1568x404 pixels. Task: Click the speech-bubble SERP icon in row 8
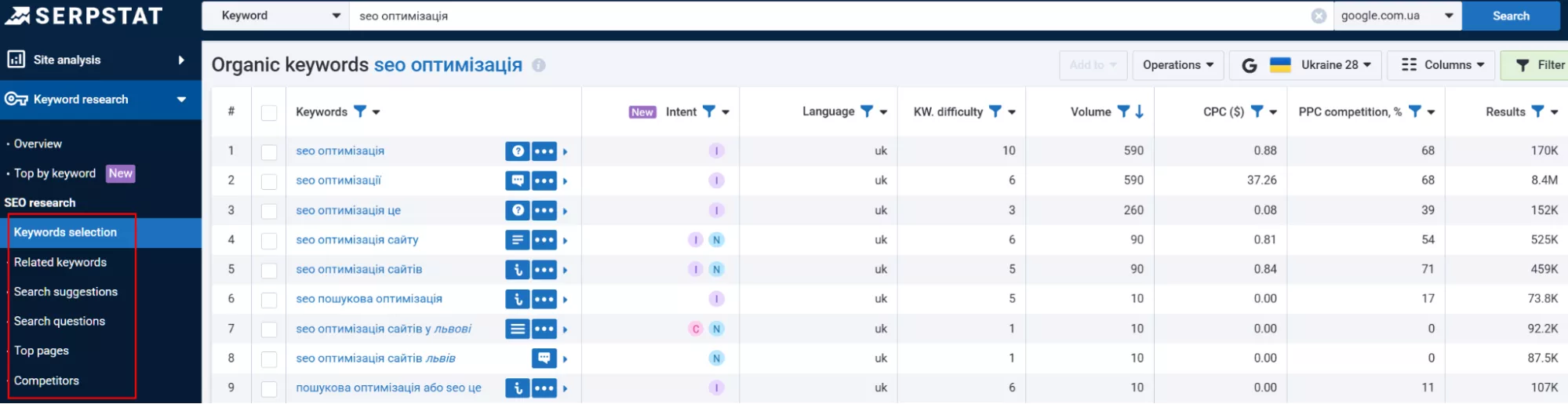click(x=544, y=359)
